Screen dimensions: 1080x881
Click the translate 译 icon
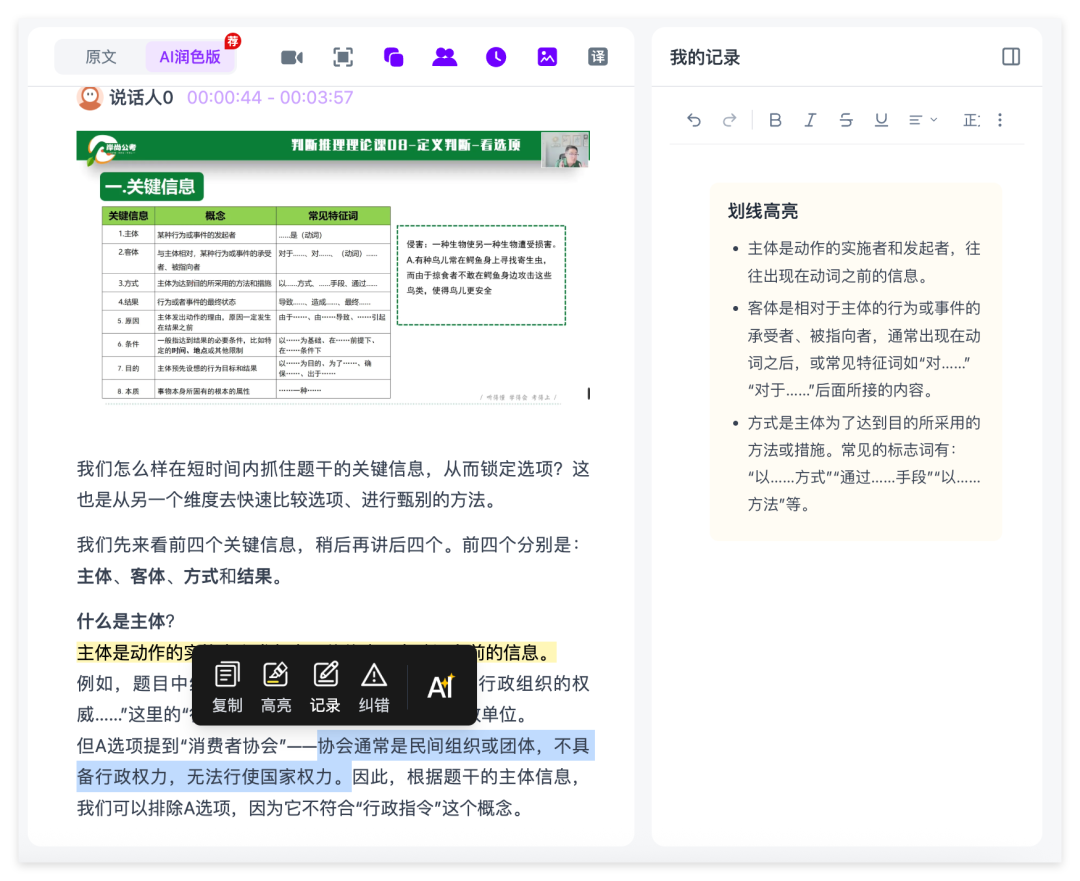click(x=598, y=57)
